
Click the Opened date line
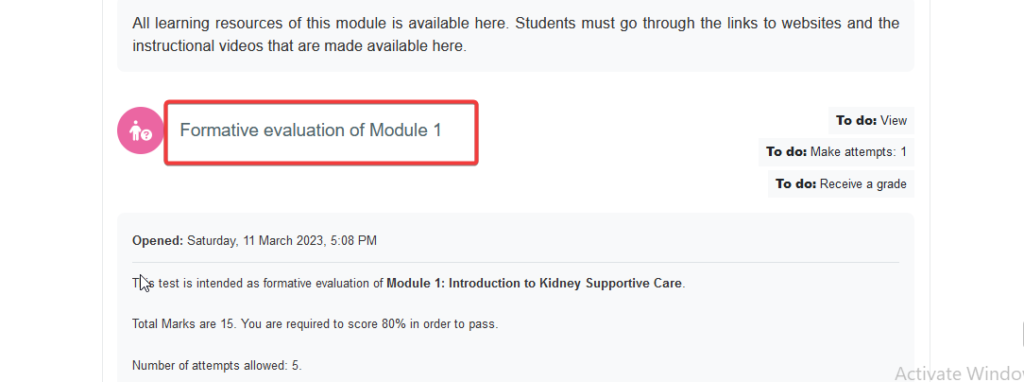point(254,240)
